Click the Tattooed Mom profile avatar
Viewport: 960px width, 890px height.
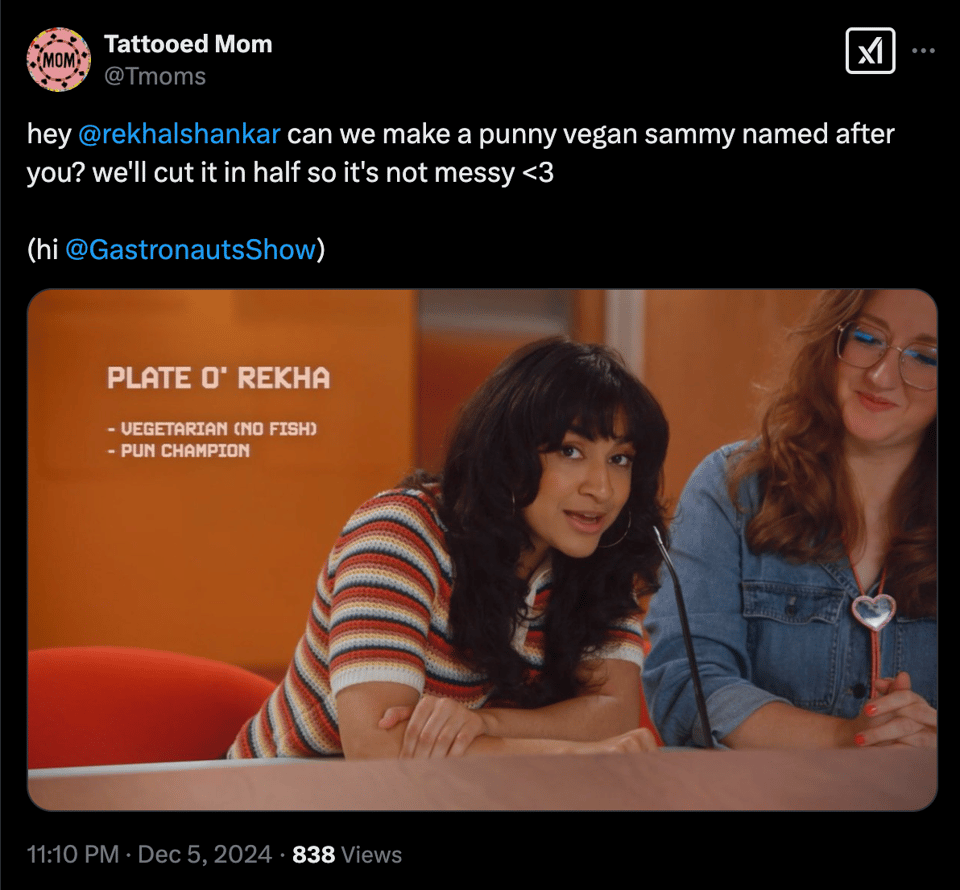(x=59, y=59)
